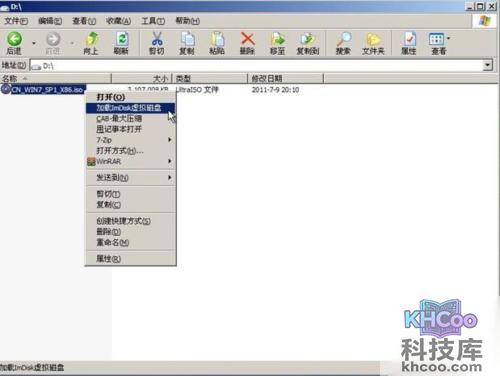The image size is (500, 376).
Task: Open the Back button history dropdown arrow
Action: point(34,43)
